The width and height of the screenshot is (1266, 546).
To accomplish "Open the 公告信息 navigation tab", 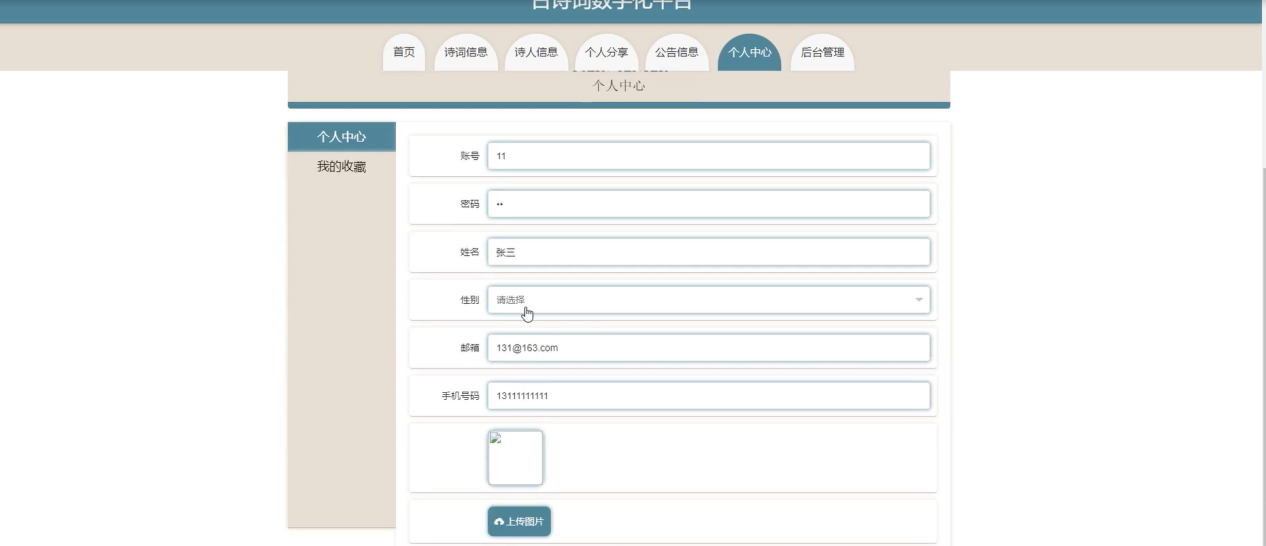I will 677,53.
